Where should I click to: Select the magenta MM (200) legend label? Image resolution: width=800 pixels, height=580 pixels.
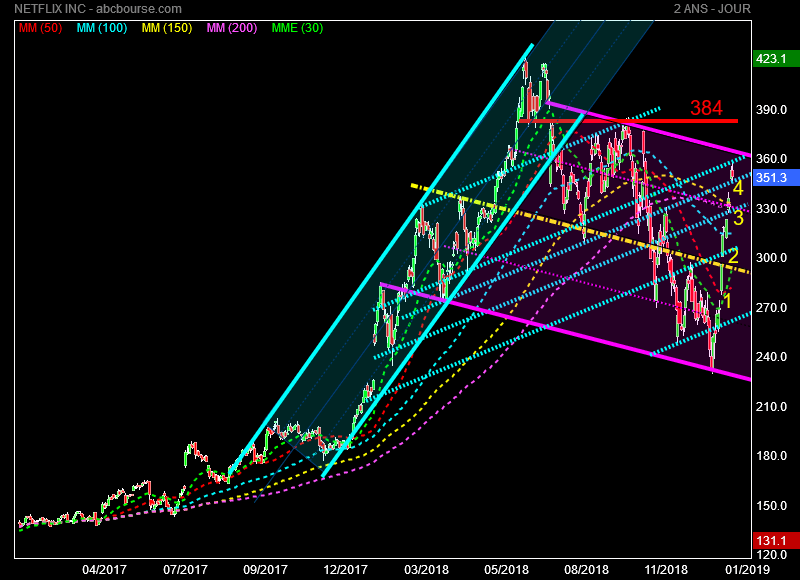tap(232, 28)
